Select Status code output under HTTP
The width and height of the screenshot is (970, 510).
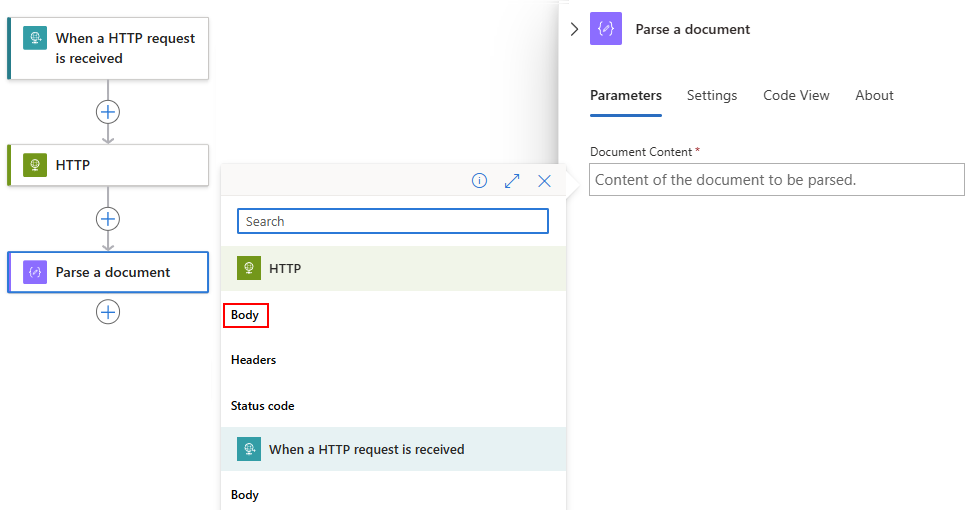(262, 406)
